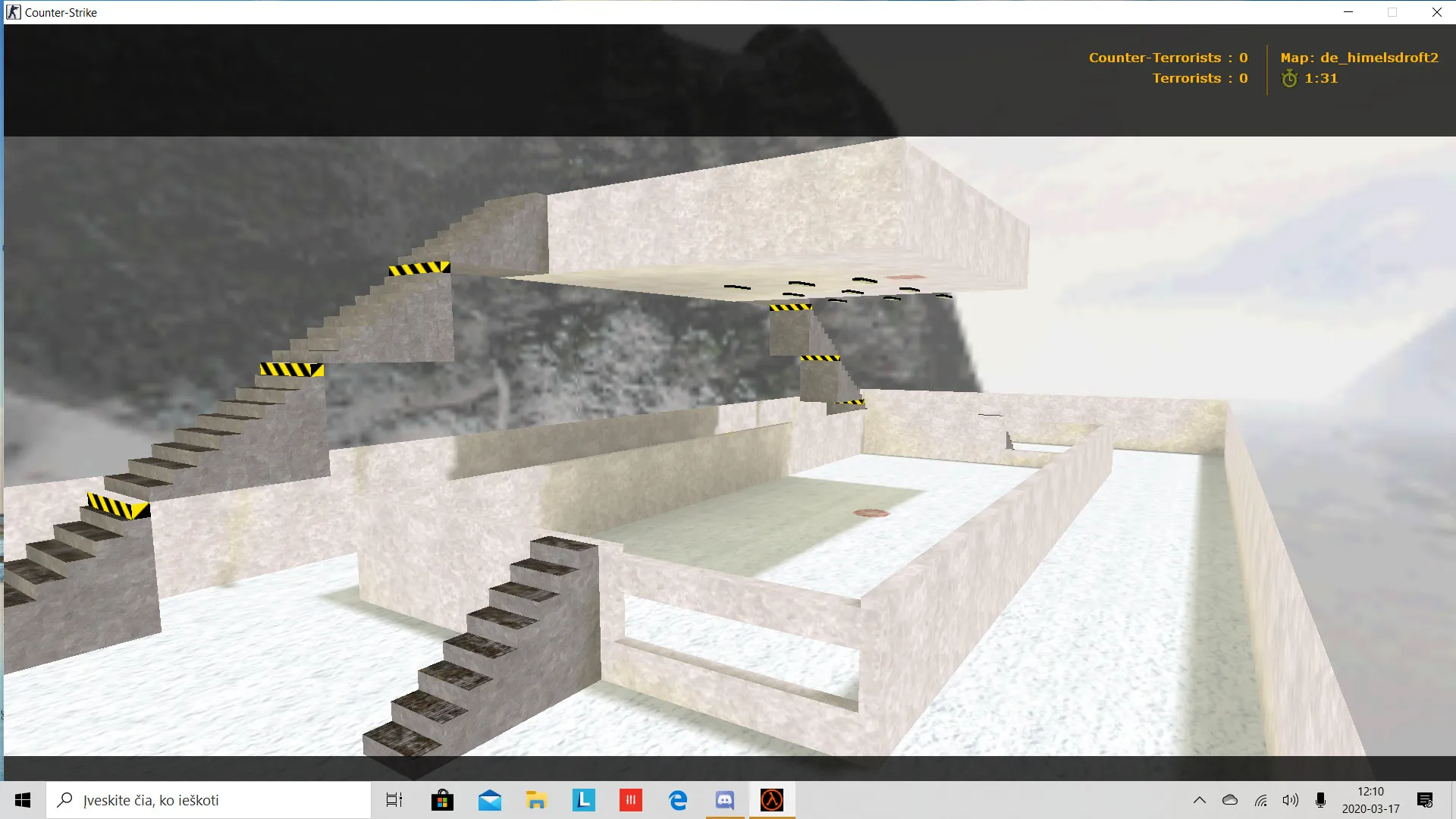The image size is (1456, 819).
Task: Open the notification action center
Action: [x=1425, y=800]
